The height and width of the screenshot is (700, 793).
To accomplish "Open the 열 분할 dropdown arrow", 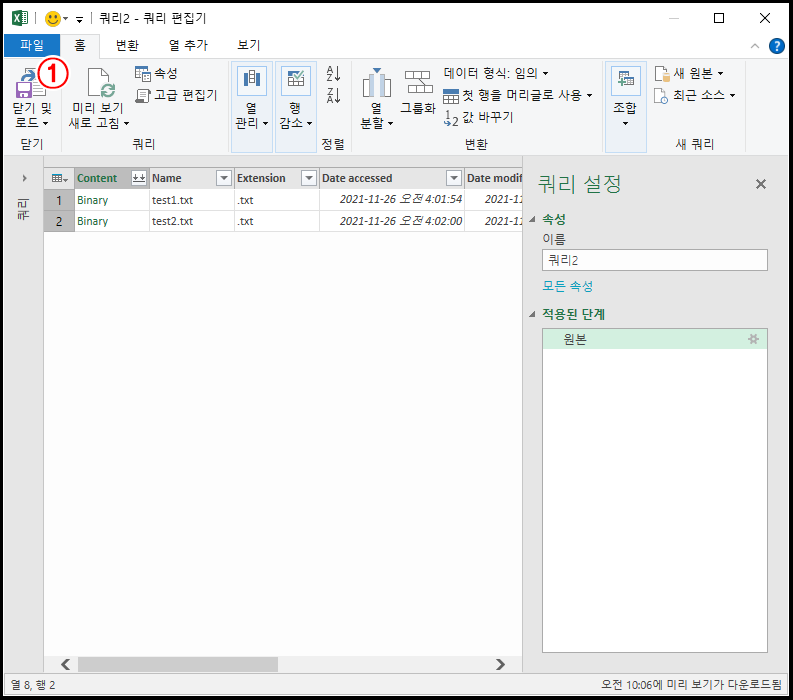I will click(390, 123).
